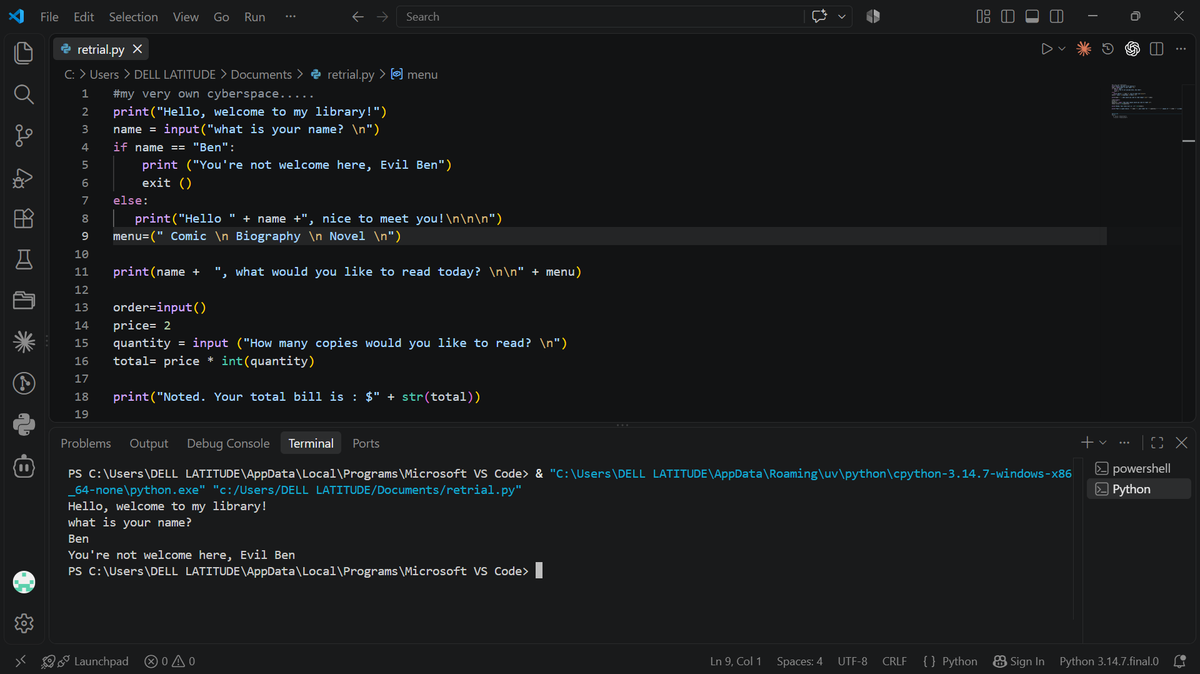Open the Edit menu
The width and height of the screenshot is (1200, 674).
84,17
